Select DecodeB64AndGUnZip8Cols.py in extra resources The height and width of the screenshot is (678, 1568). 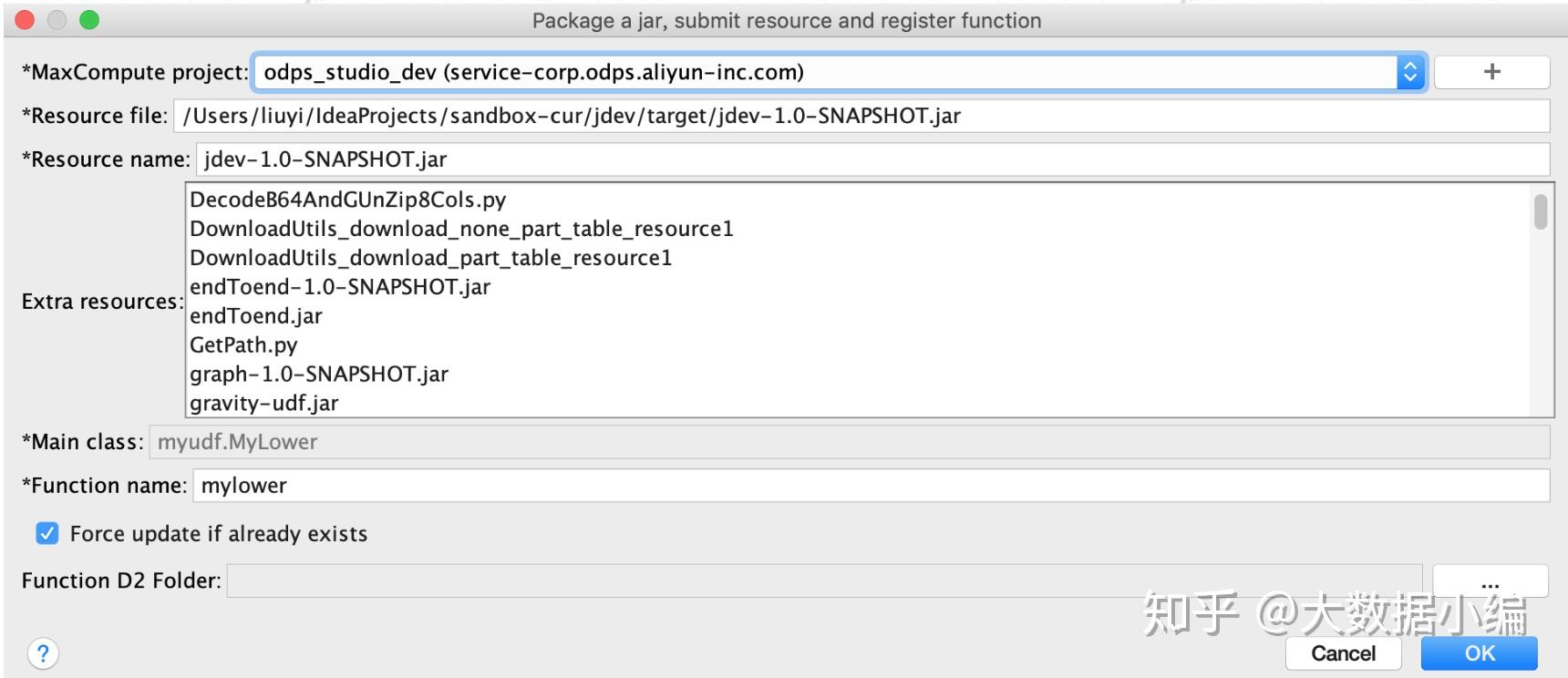click(347, 200)
